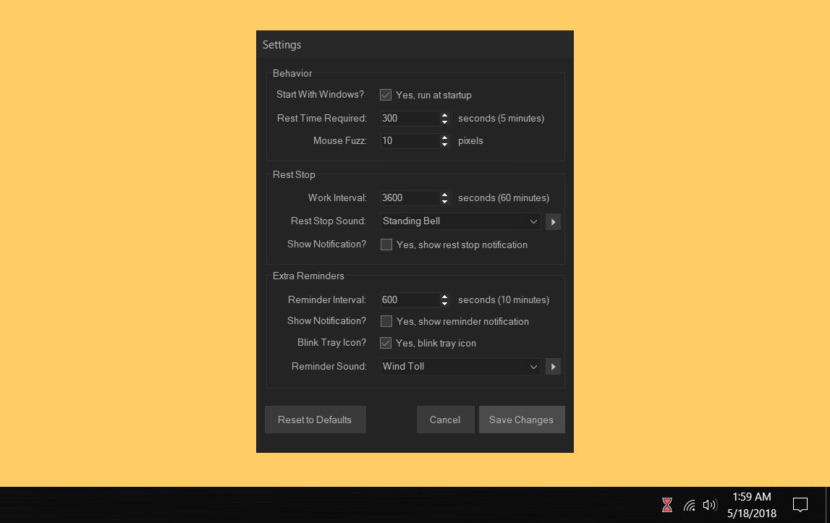Click the hourglass tray icon
Viewport: 830px width, 523px height.
[667, 505]
